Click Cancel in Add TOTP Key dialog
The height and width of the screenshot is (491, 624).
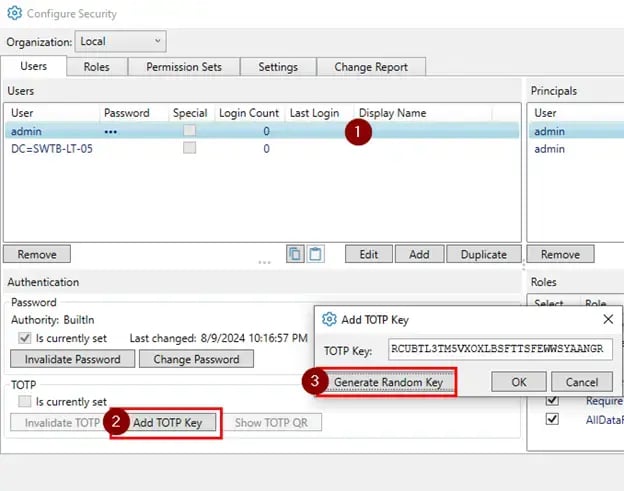click(582, 382)
